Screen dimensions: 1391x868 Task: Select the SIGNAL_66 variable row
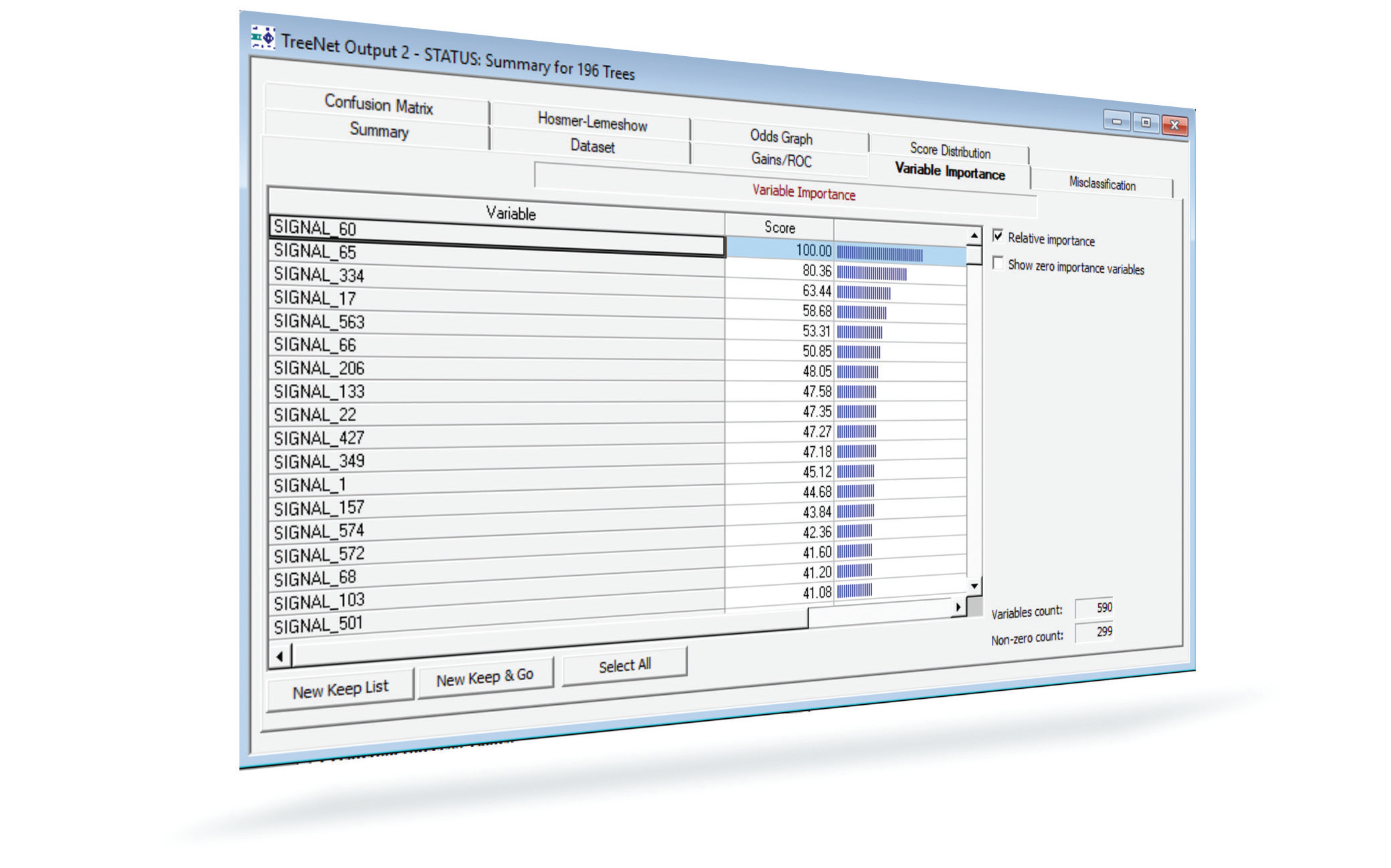point(496,346)
